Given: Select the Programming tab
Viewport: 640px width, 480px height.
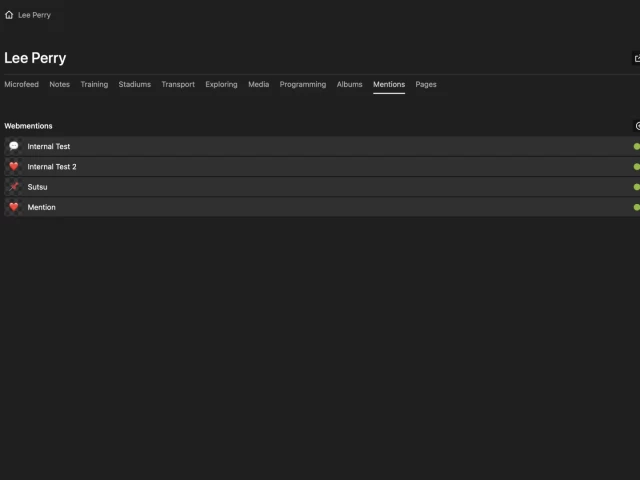Looking at the screenshot, I should point(302,85).
